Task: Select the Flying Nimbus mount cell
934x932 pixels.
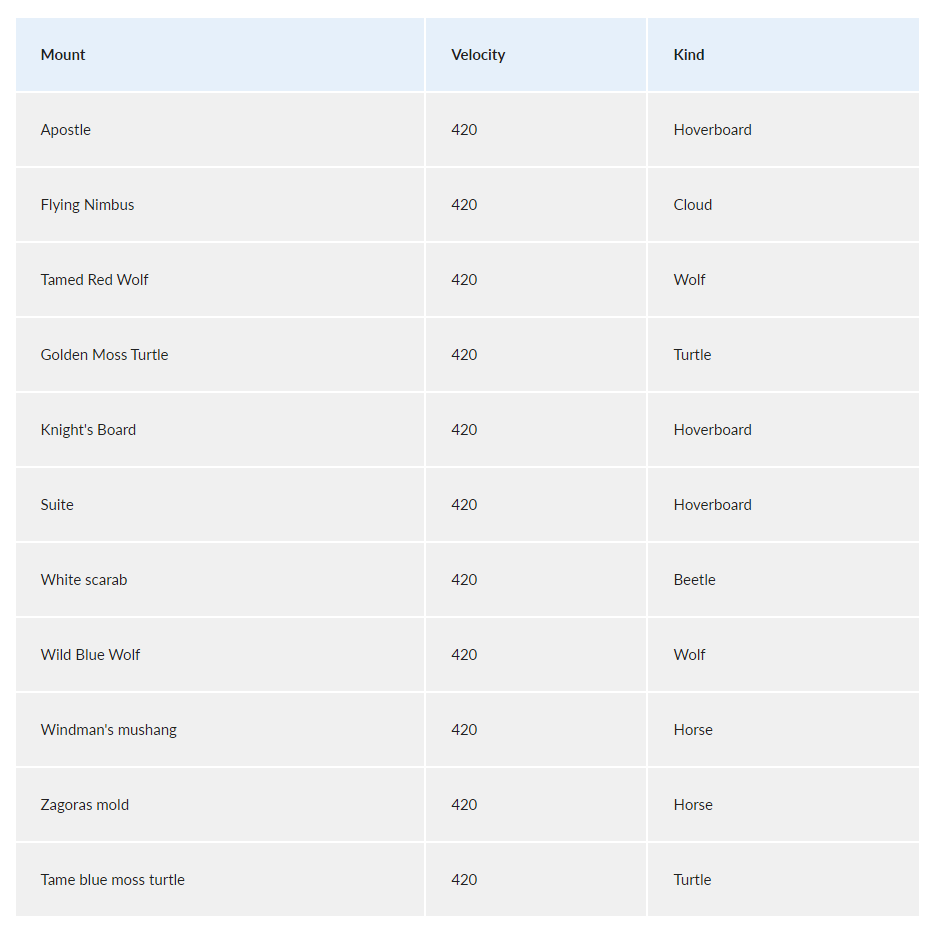Action: 220,205
